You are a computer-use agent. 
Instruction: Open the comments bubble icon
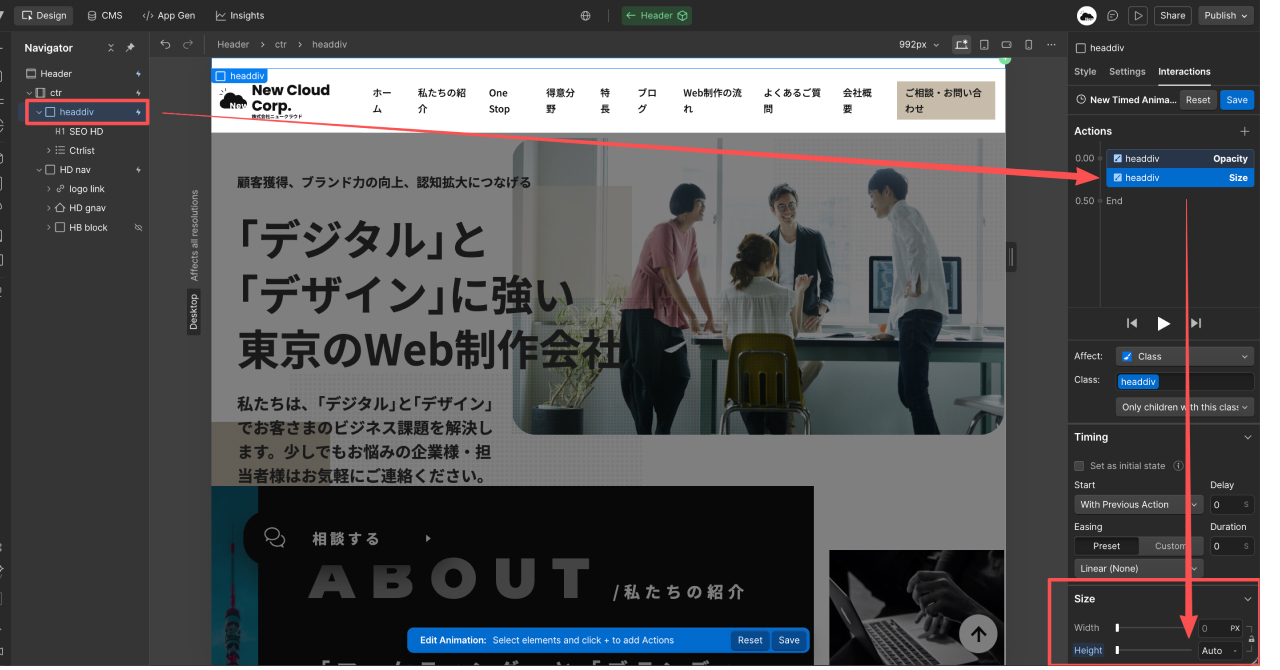pos(1113,15)
